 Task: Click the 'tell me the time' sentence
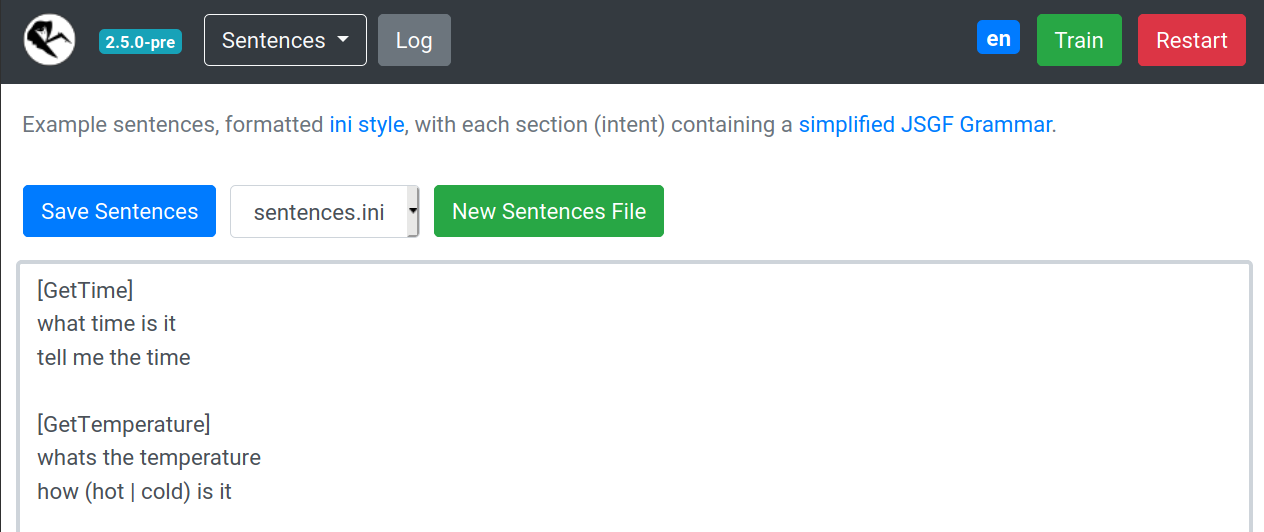tap(114, 357)
